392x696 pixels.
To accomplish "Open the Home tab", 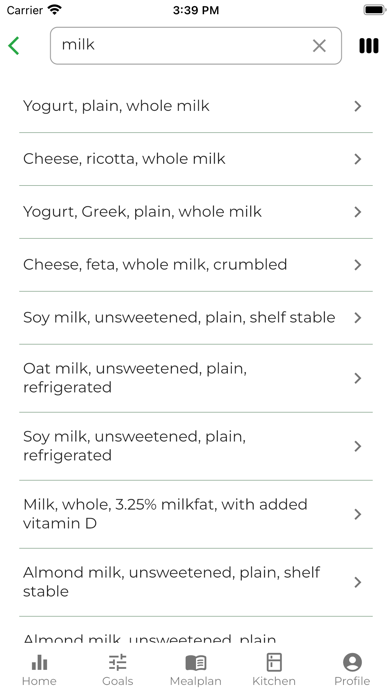I will [x=39, y=670].
